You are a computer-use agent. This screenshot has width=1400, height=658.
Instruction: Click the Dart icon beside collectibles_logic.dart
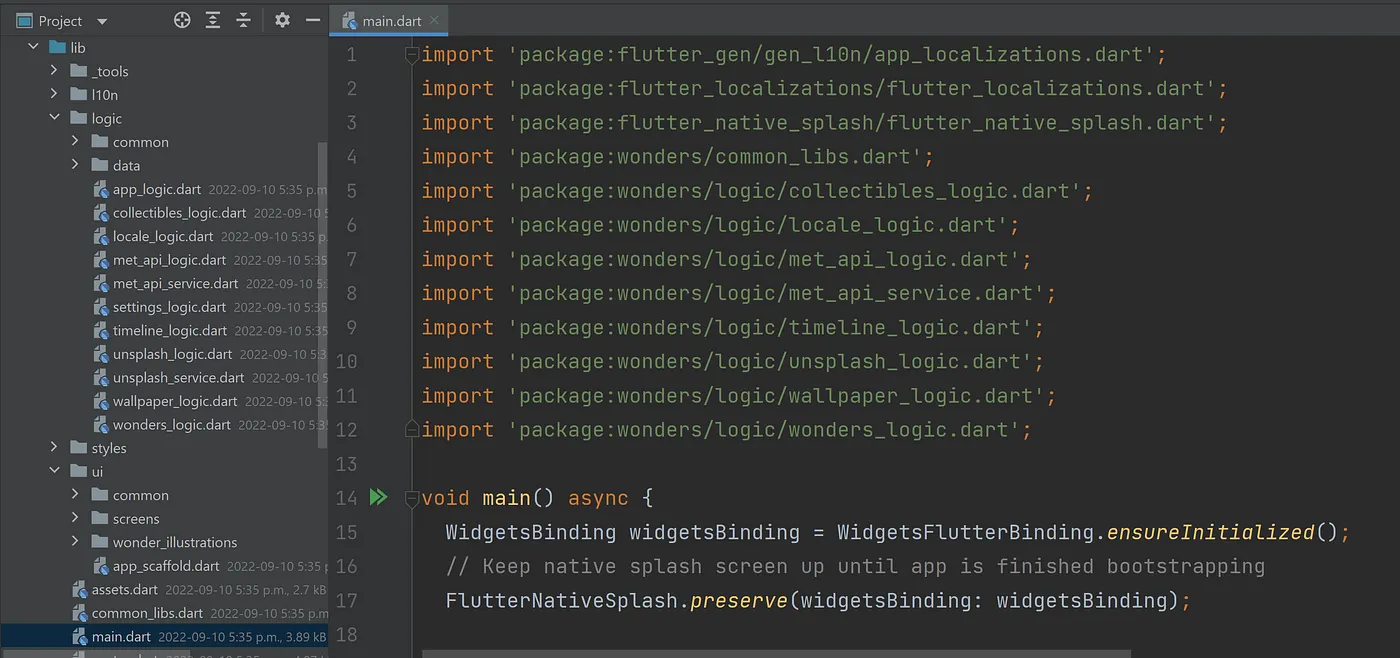click(x=100, y=213)
